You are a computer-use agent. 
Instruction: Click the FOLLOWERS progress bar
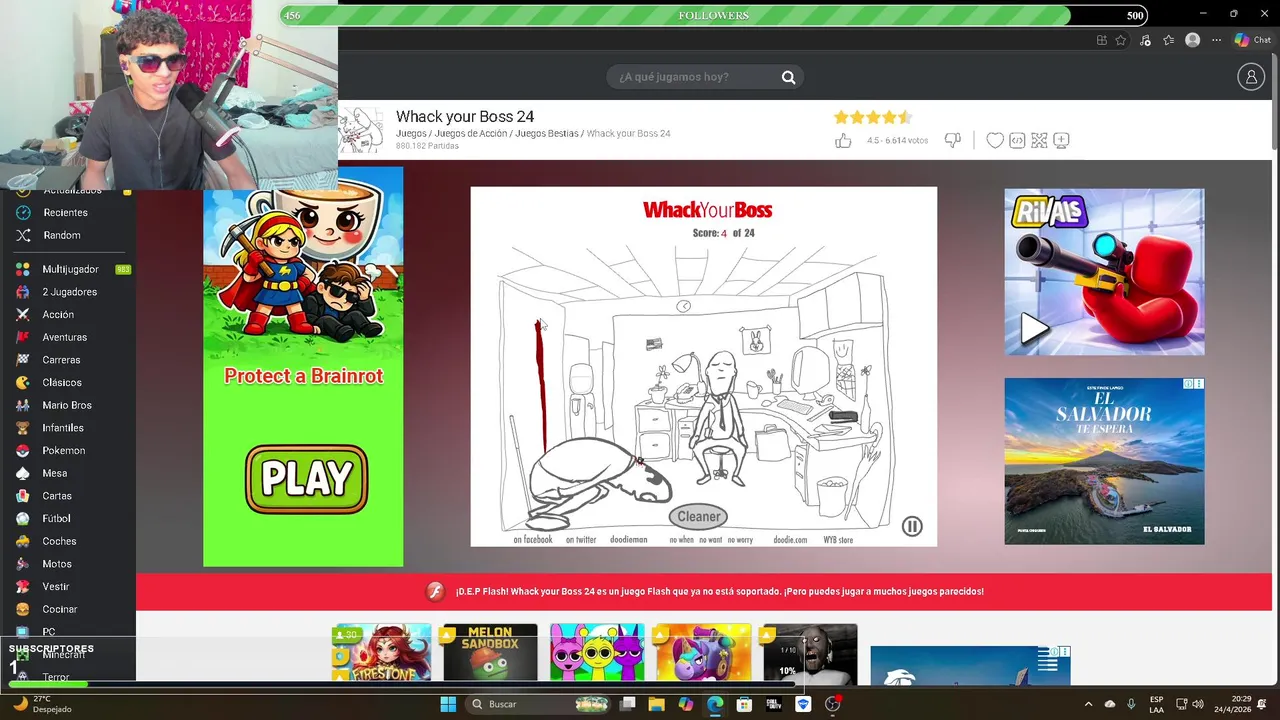click(x=713, y=15)
